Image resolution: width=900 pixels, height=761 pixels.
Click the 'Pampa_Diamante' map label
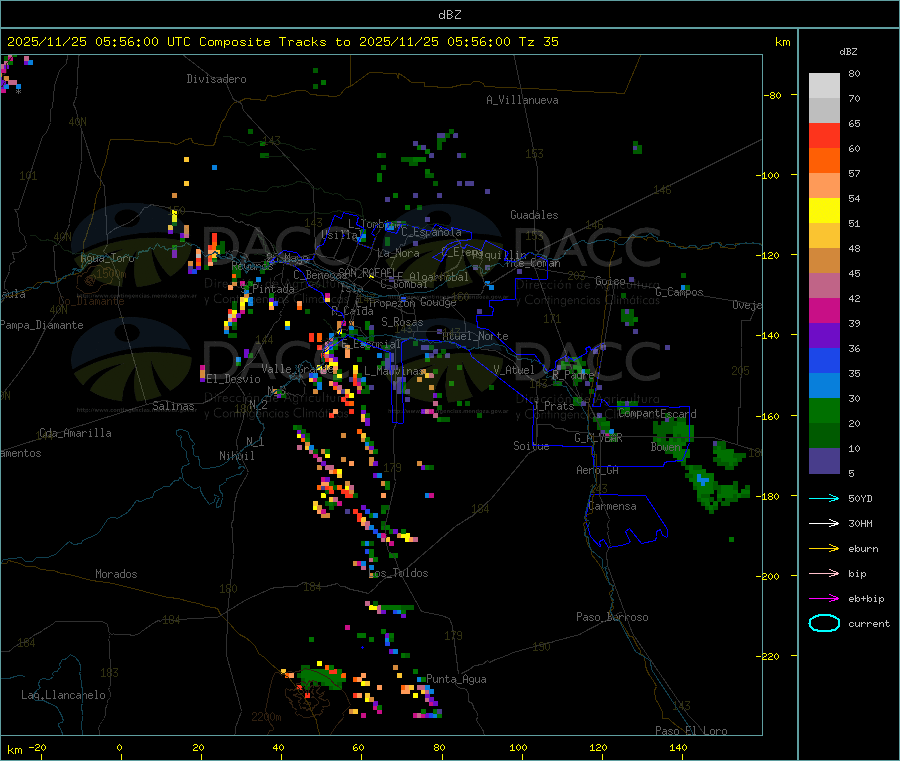tap(42, 325)
